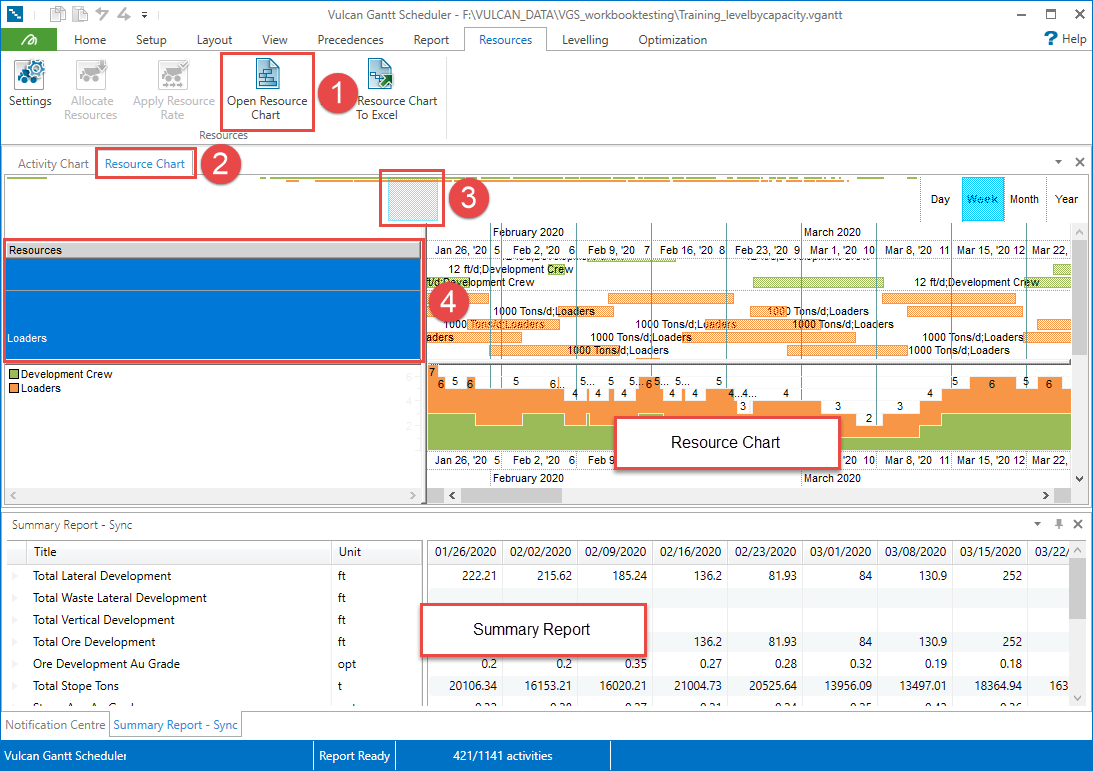
Task: Open the quick access toolbar customize dropdown
Action: tap(144, 15)
